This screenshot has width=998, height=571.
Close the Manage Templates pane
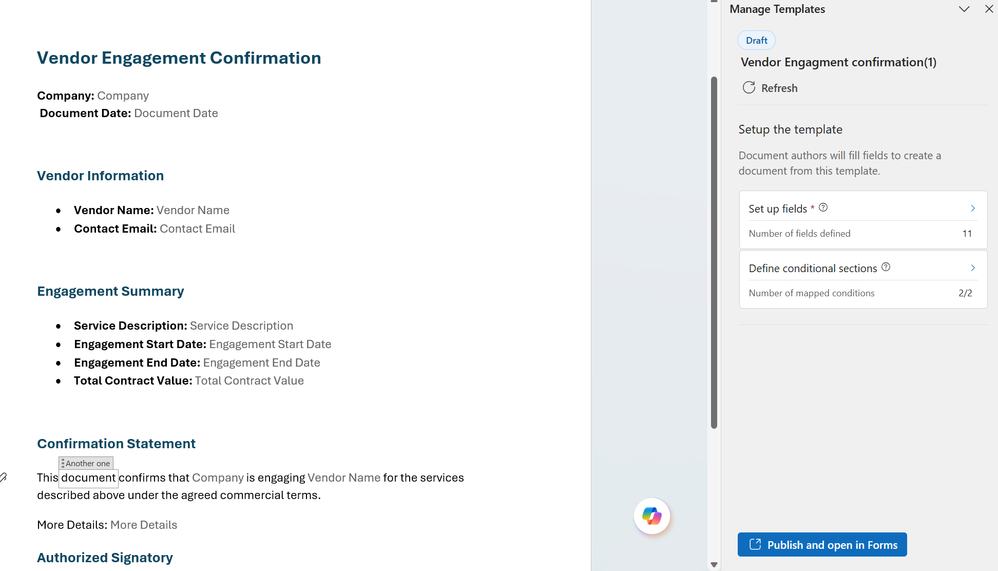tap(989, 9)
